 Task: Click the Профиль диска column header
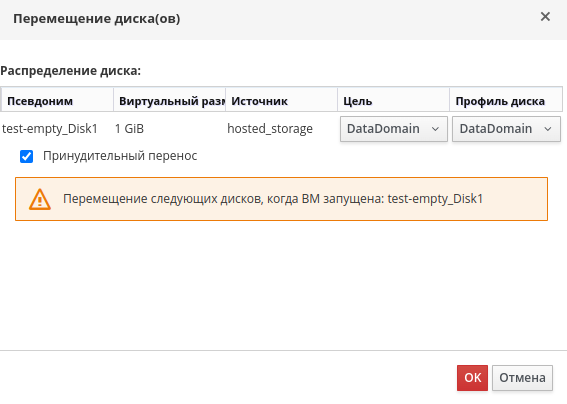point(506,101)
